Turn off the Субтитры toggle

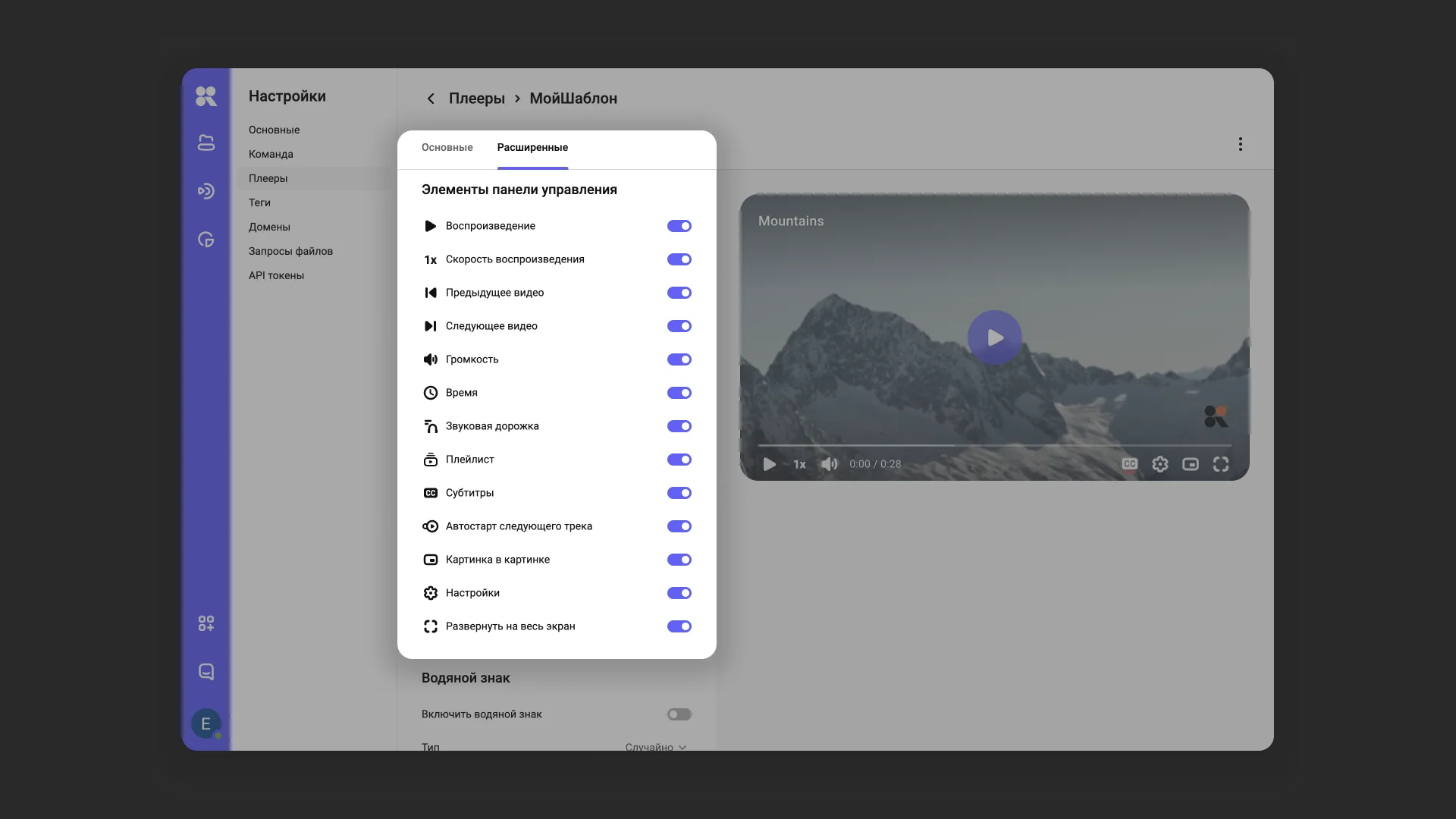pos(679,493)
